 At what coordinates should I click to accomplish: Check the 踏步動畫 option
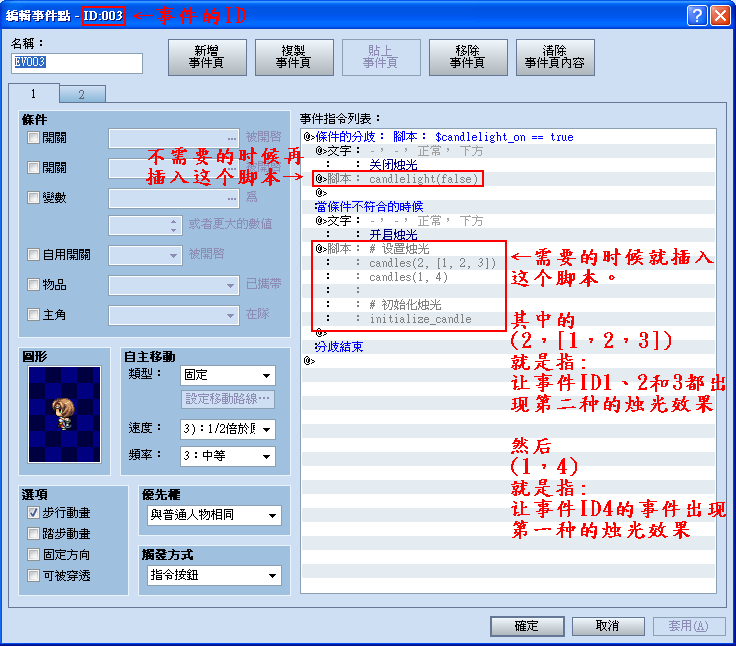click(33, 534)
